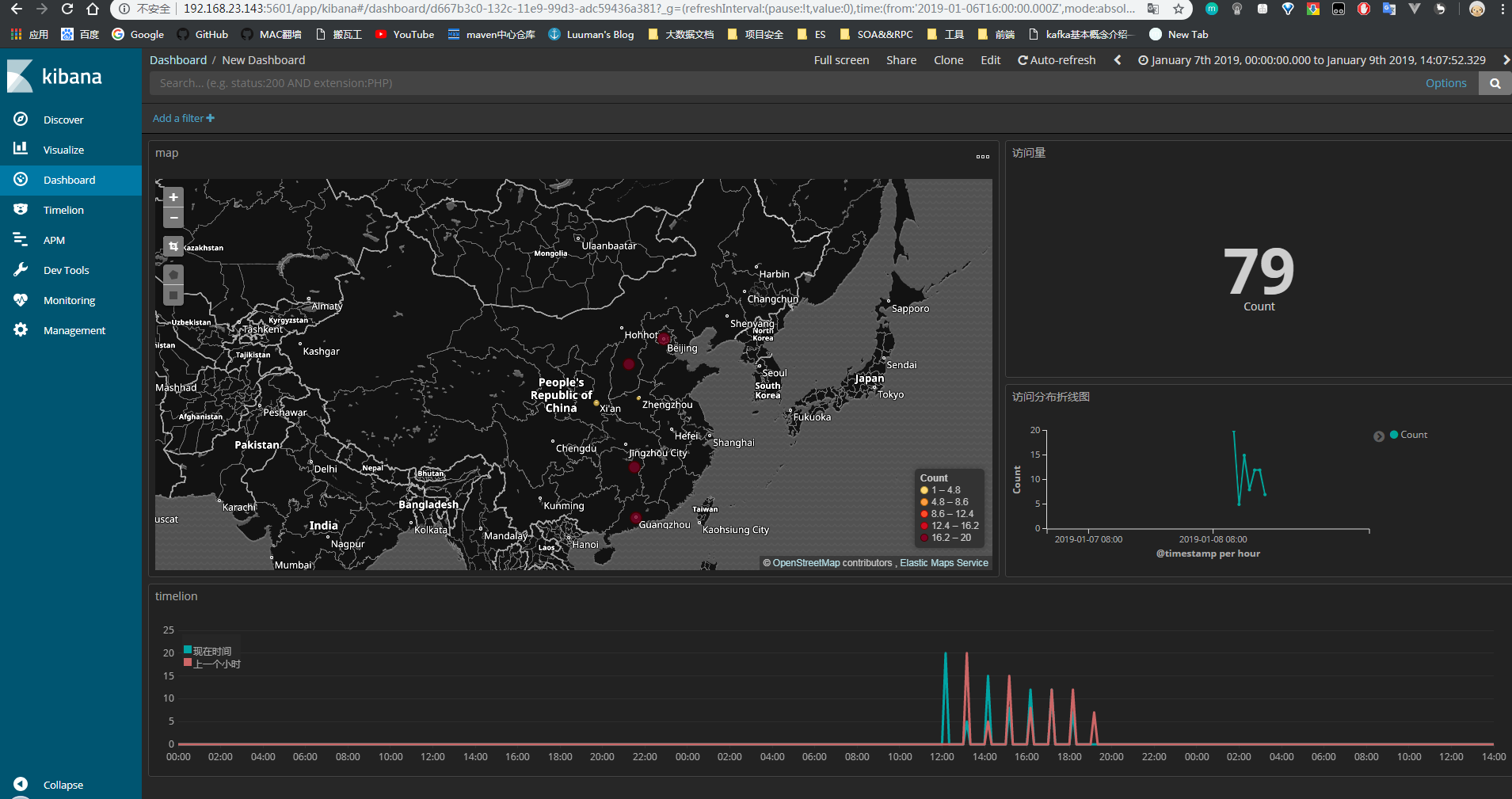Move time range forward
The height and width of the screenshot is (799, 1512).
(1506, 60)
